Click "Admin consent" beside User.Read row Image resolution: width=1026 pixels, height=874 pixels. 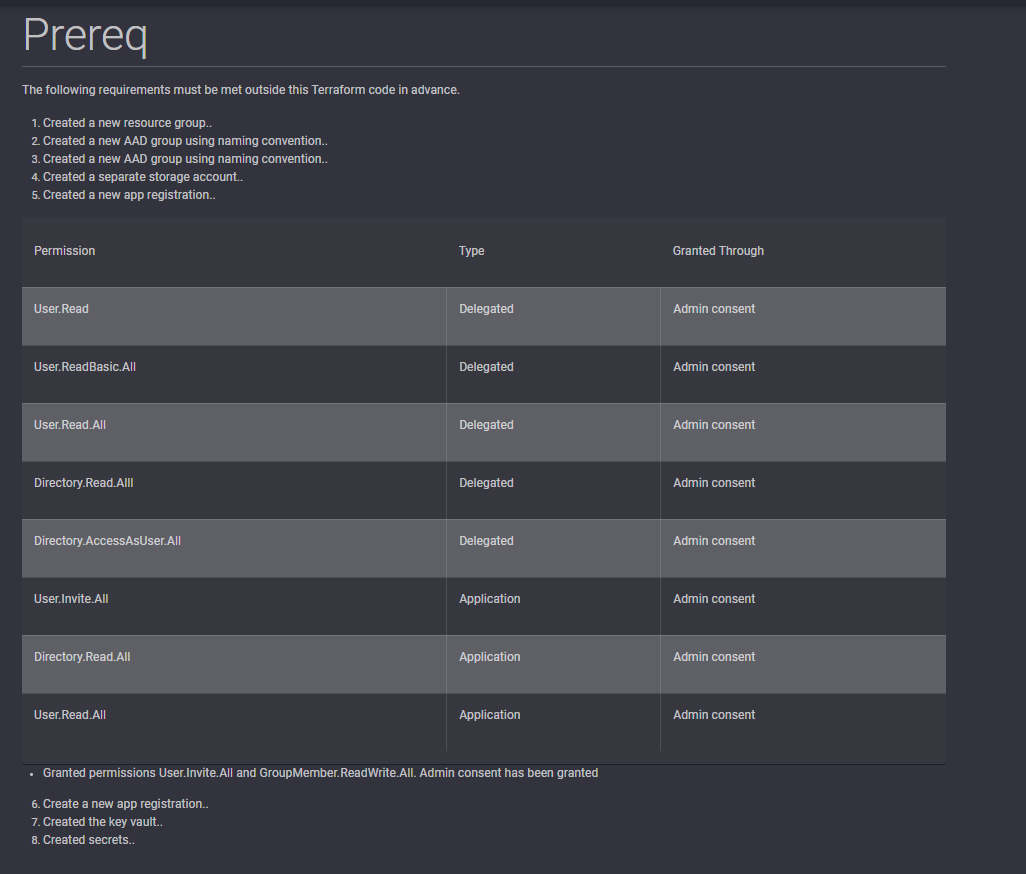pyautogui.click(x=713, y=308)
